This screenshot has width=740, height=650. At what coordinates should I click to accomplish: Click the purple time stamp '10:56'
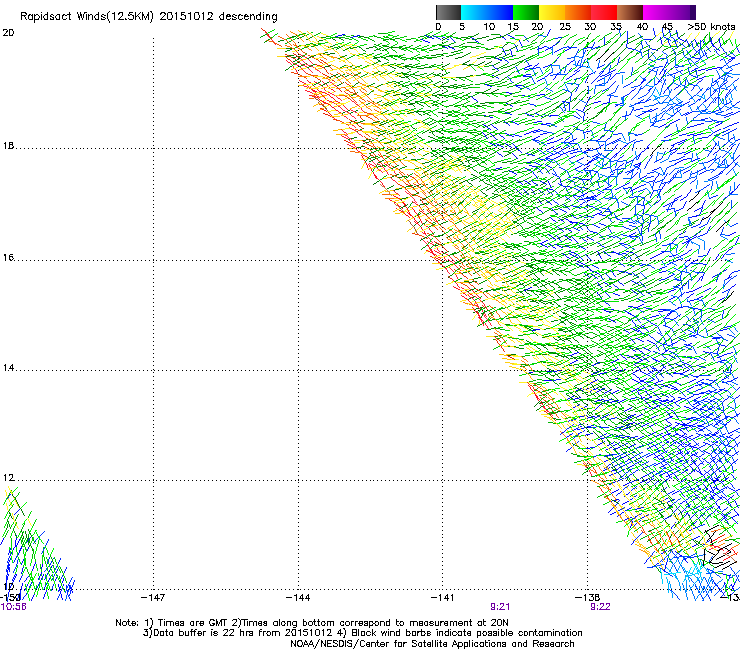pos(14,607)
